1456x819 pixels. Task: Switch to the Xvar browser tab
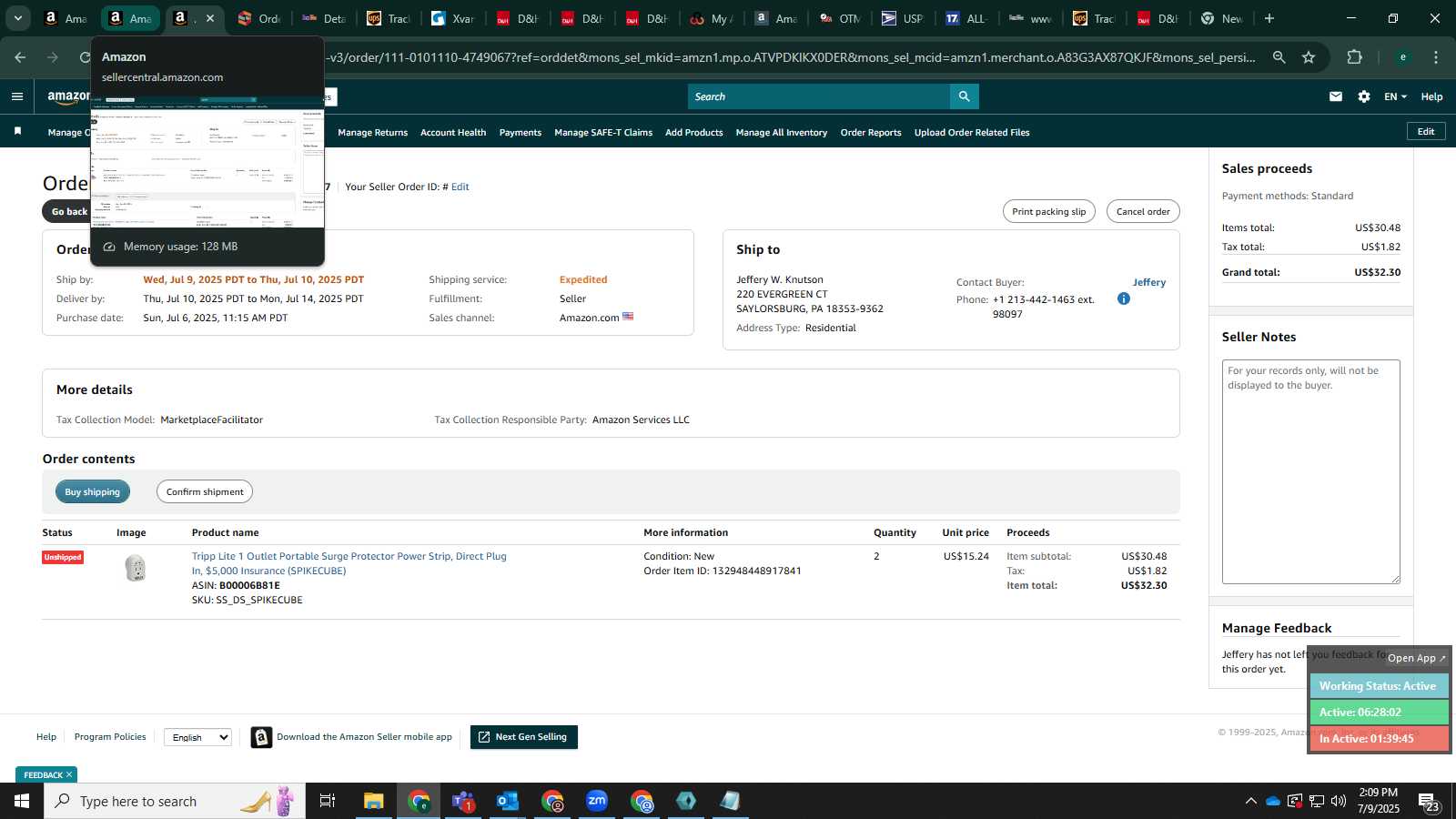click(x=452, y=18)
